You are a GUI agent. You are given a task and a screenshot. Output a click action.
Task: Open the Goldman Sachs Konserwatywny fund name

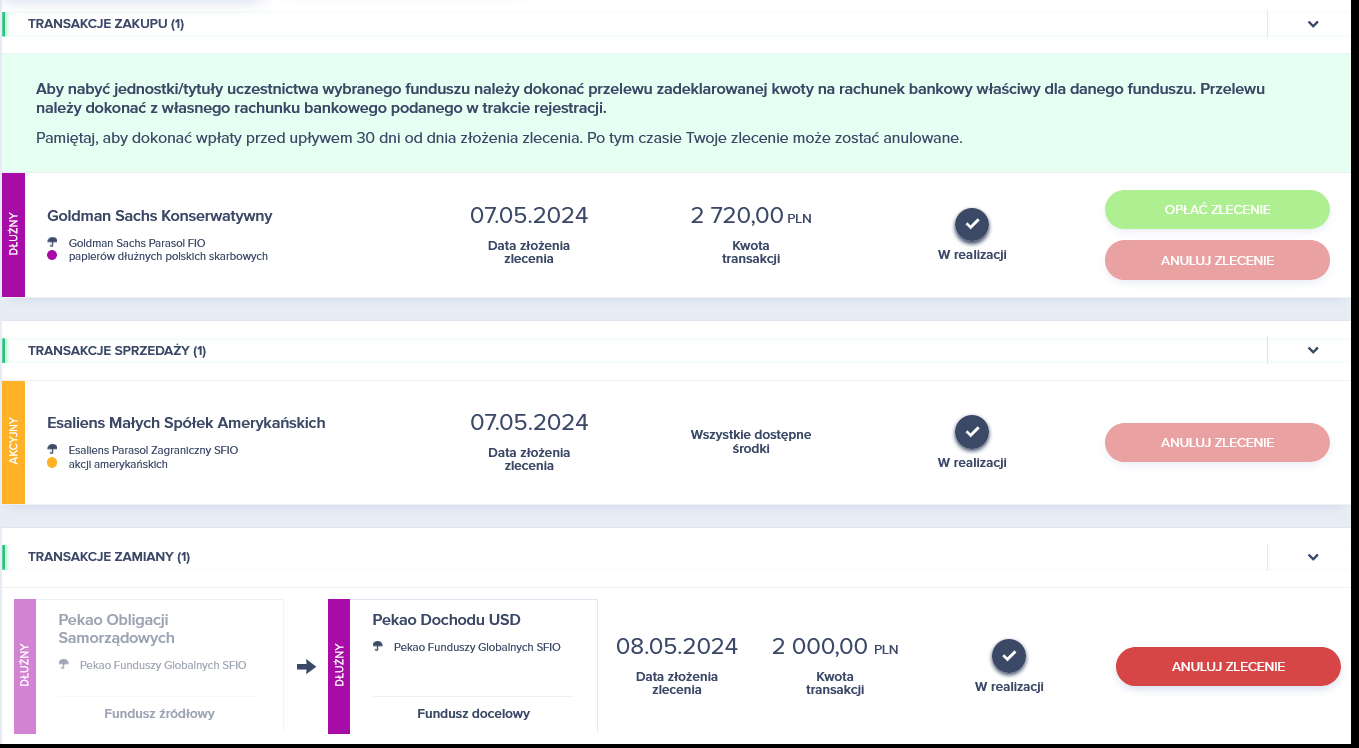point(160,215)
